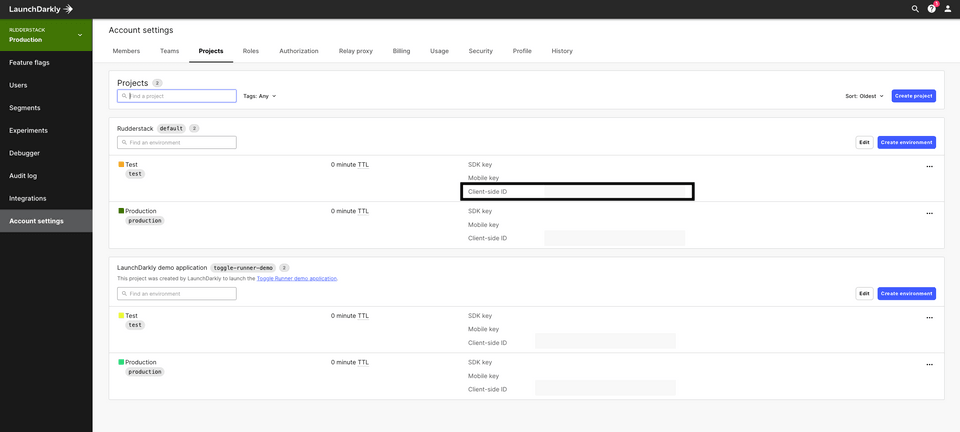Image resolution: width=960 pixels, height=432 pixels.
Task: Click '0 minute TTL' in Rudderstack Test row
Action: 350,165
